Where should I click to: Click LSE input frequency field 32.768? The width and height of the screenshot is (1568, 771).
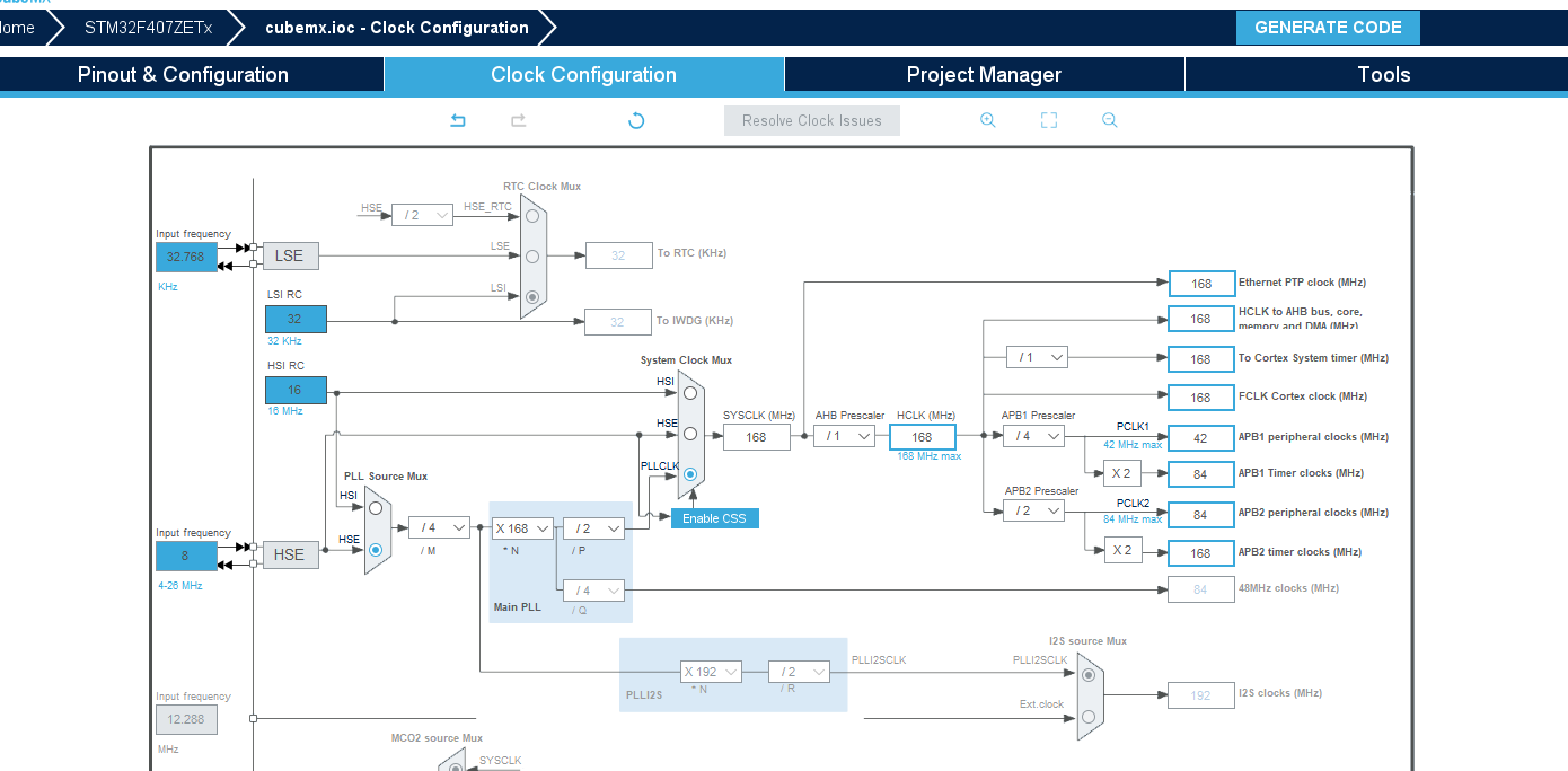click(x=186, y=257)
